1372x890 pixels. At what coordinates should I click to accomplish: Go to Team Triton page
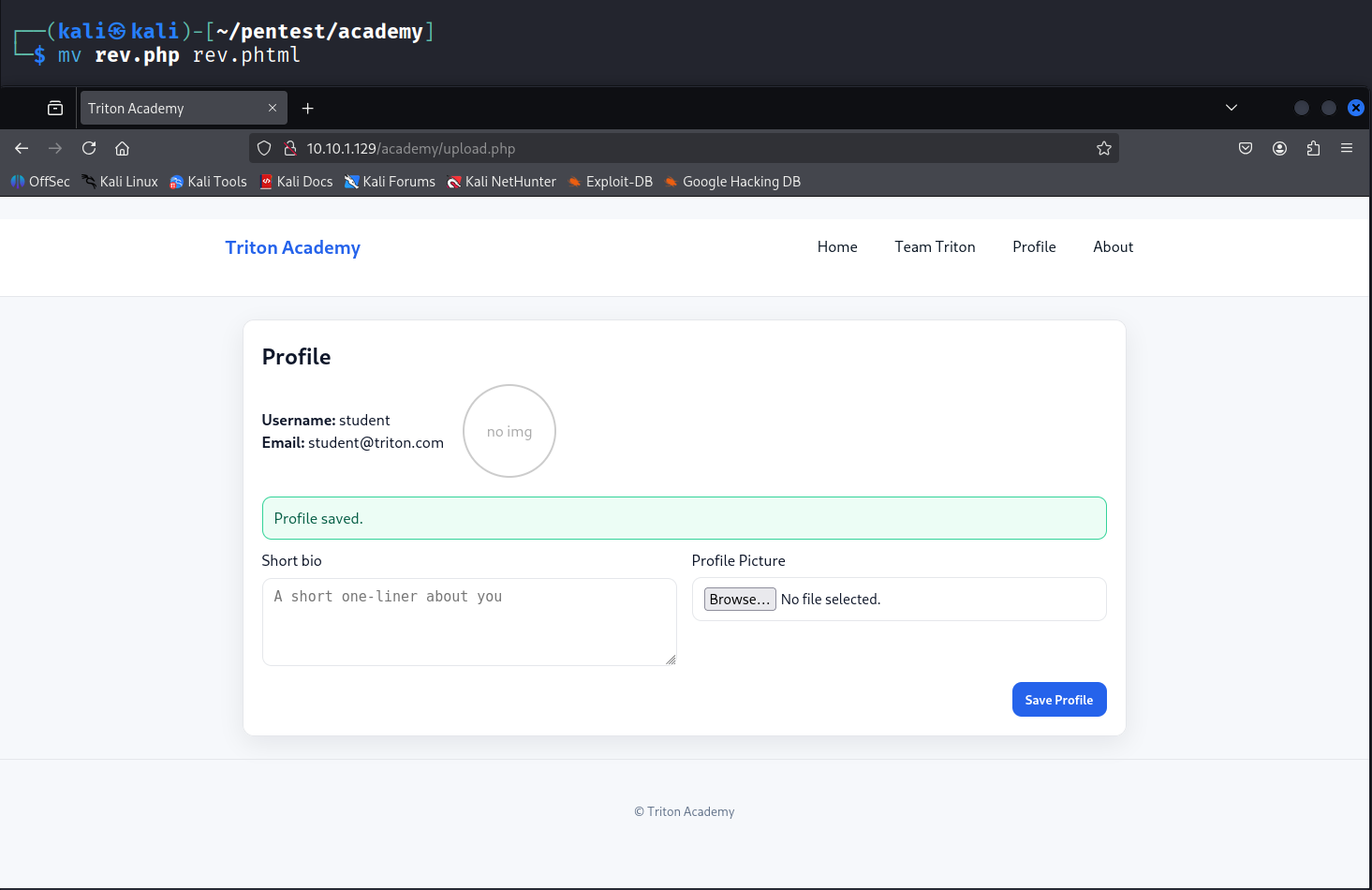[x=935, y=247]
